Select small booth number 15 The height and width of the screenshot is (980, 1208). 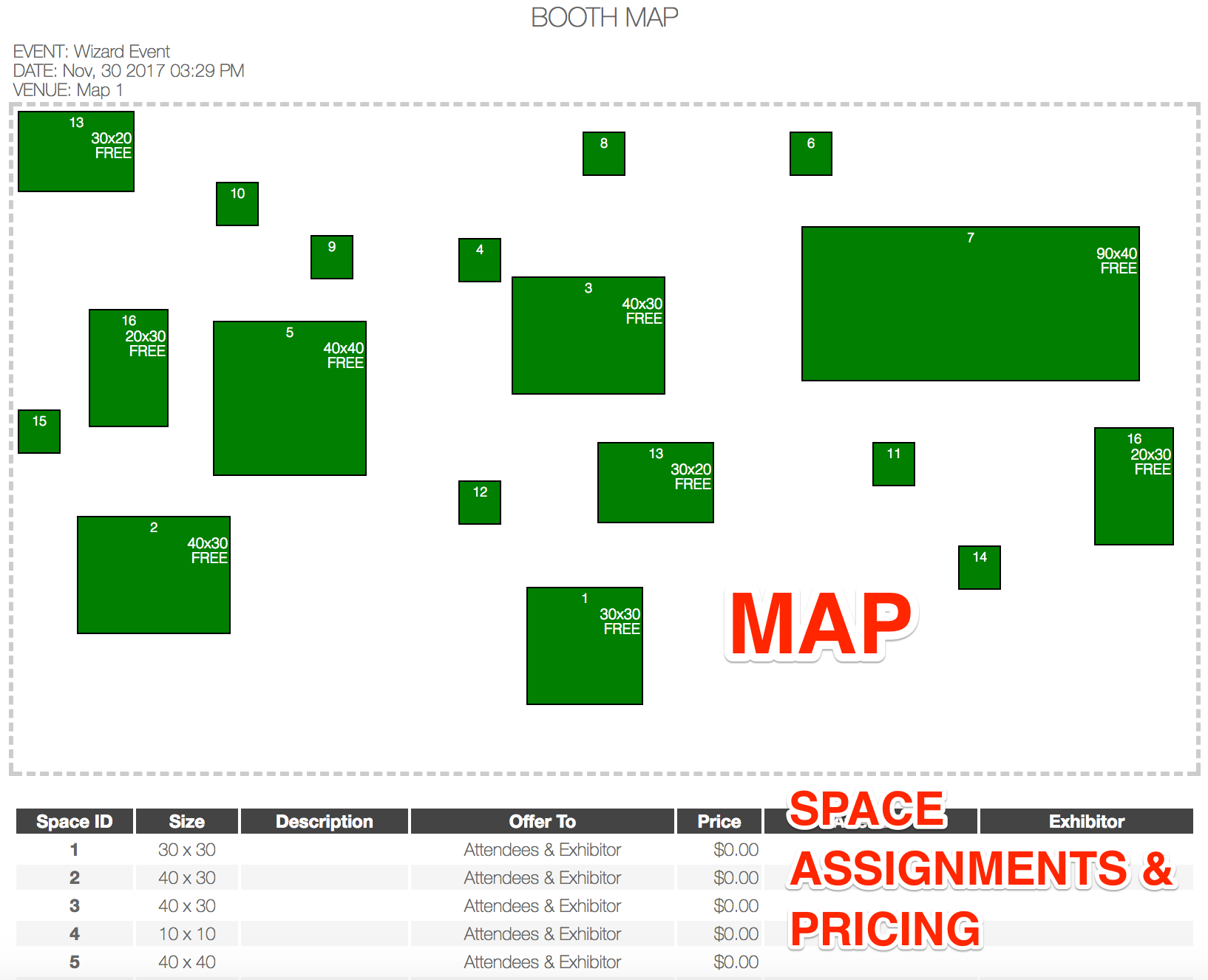pos(39,432)
